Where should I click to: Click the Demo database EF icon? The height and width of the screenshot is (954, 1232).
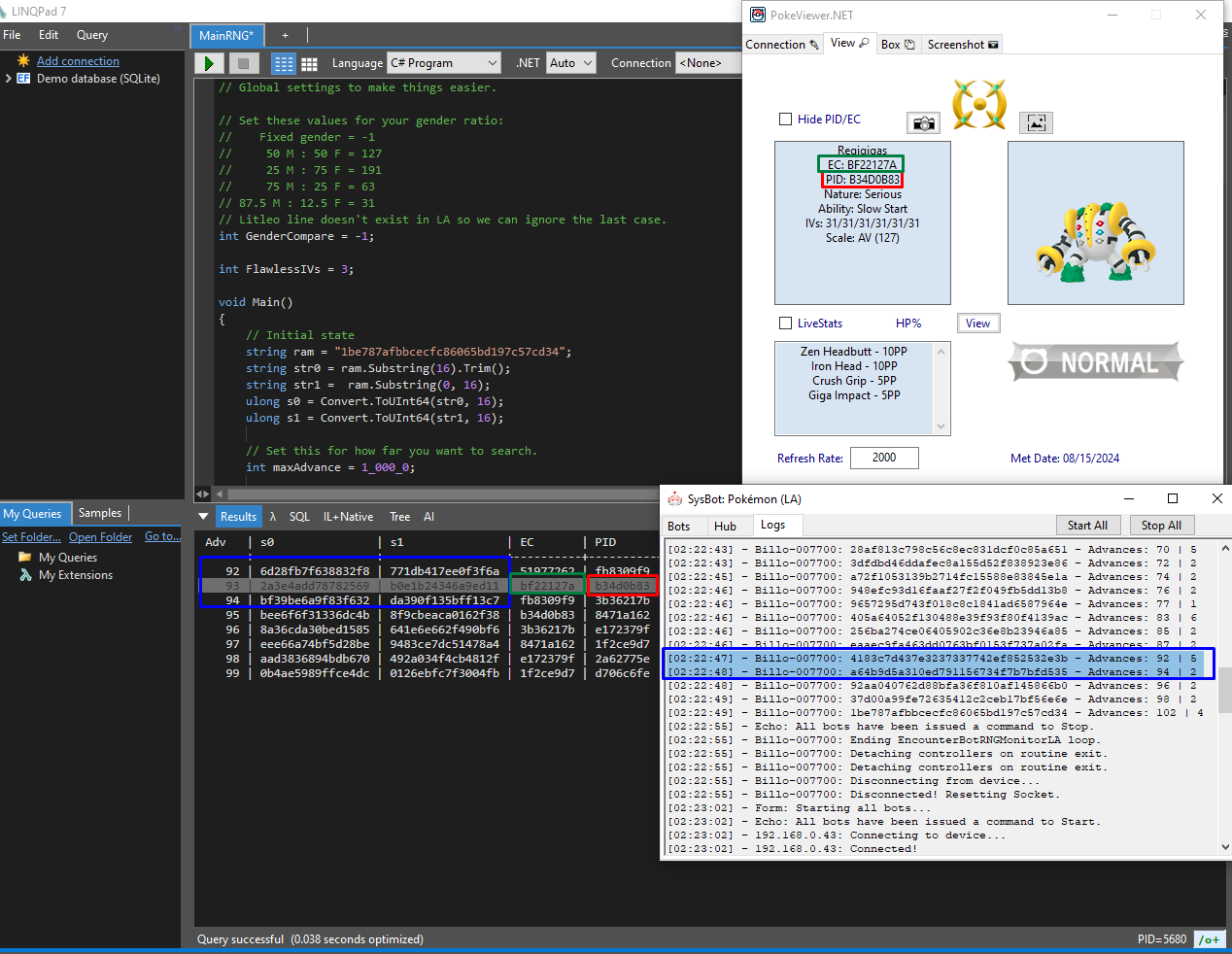pyautogui.click(x=23, y=79)
